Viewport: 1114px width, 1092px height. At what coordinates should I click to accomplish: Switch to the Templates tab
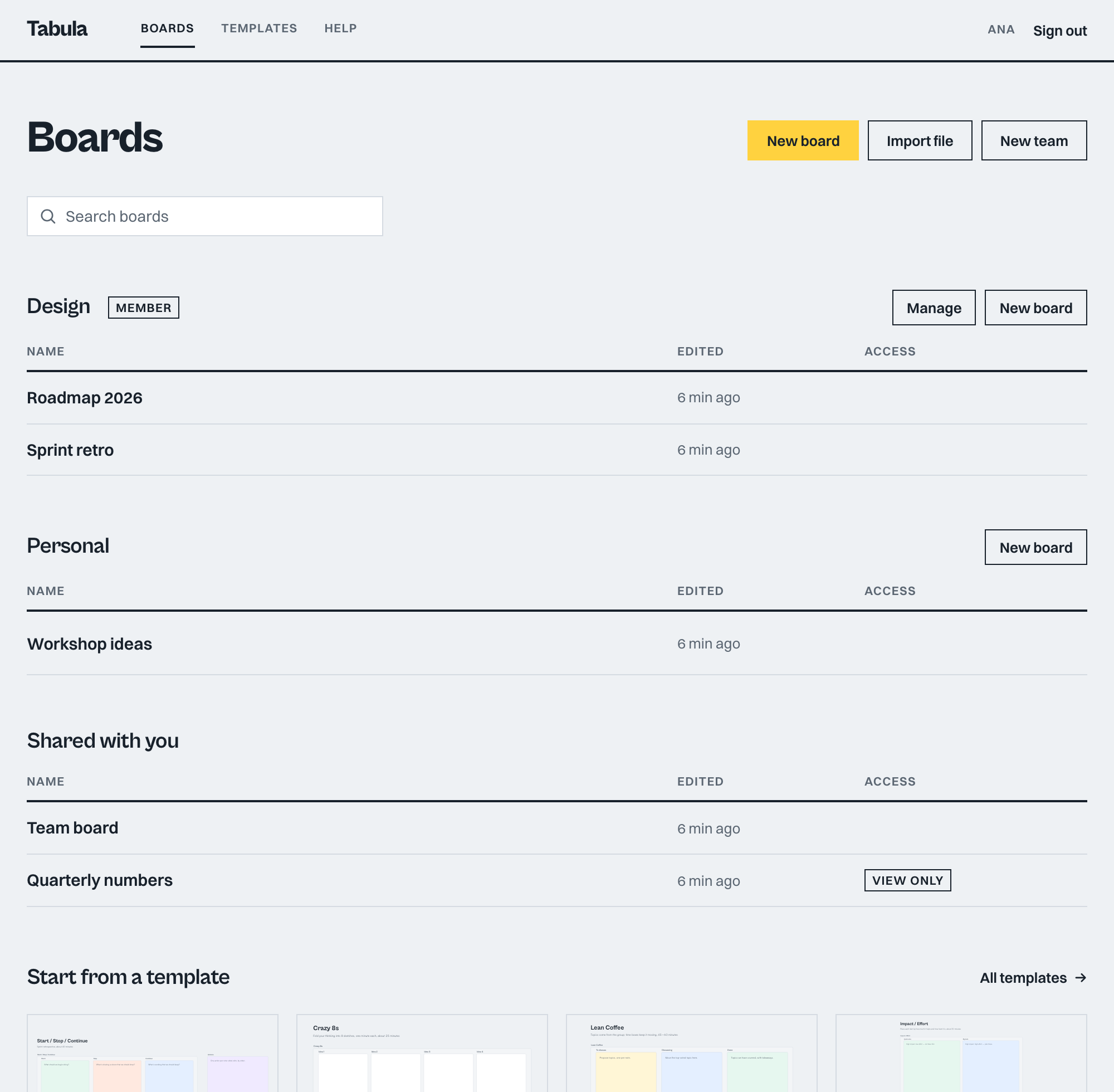[x=259, y=28]
